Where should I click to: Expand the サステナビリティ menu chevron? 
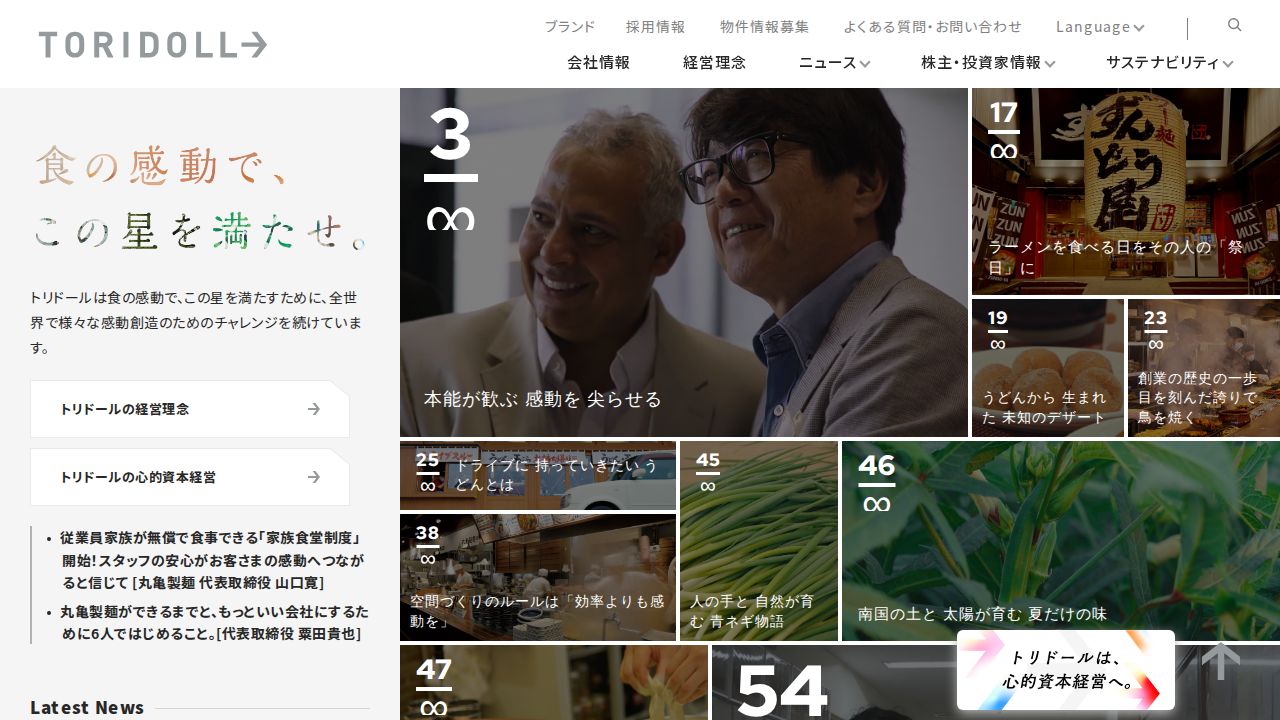(1228, 63)
